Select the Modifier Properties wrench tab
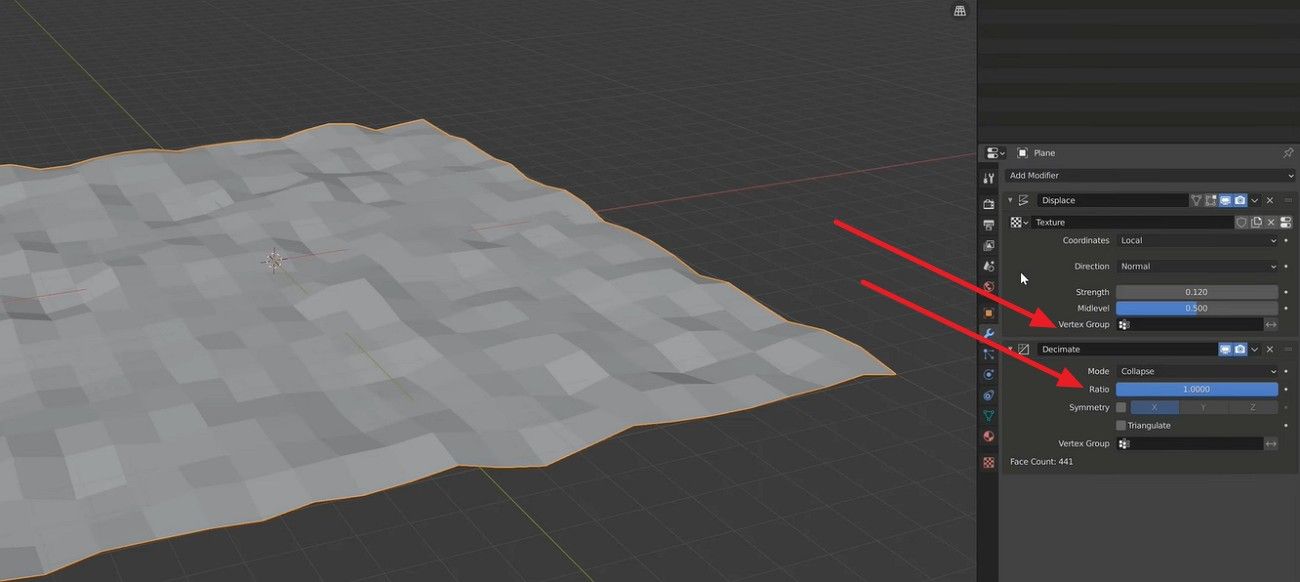The width and height of the screenshot is (1300, 582). pyautogui.click(x=988, y=331)
